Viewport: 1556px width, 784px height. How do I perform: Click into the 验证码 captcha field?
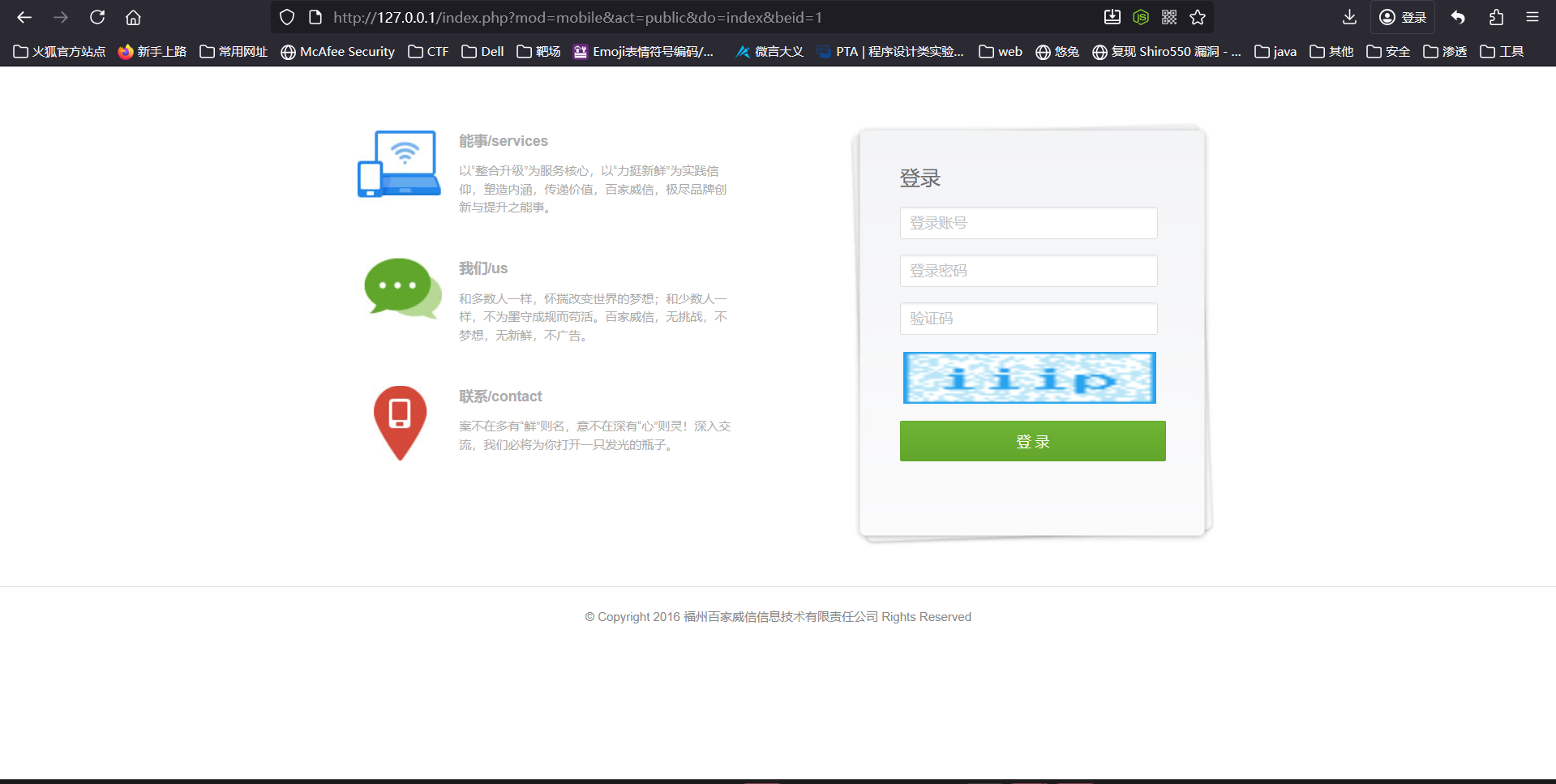click(1028, 319)
